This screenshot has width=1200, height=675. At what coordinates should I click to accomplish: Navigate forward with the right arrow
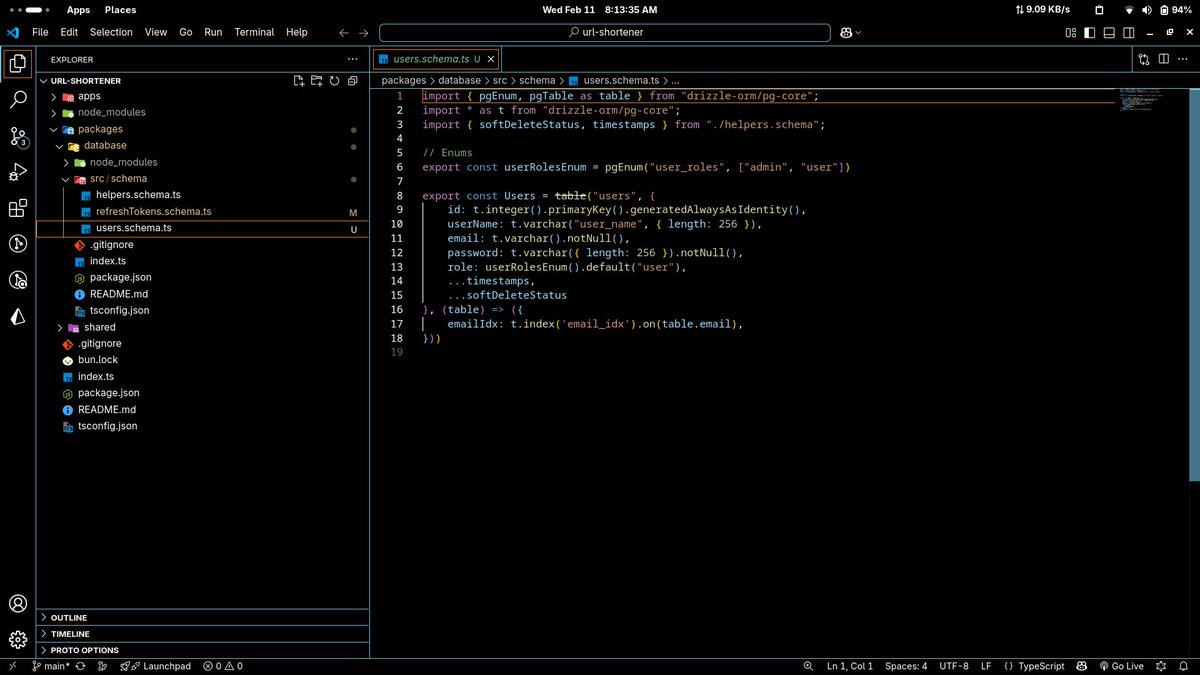click(364, 32)
